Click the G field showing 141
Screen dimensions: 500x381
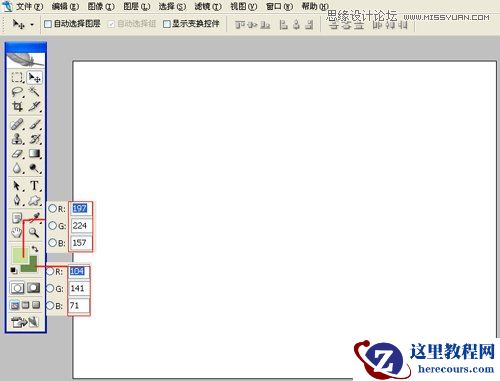point(79,288)
